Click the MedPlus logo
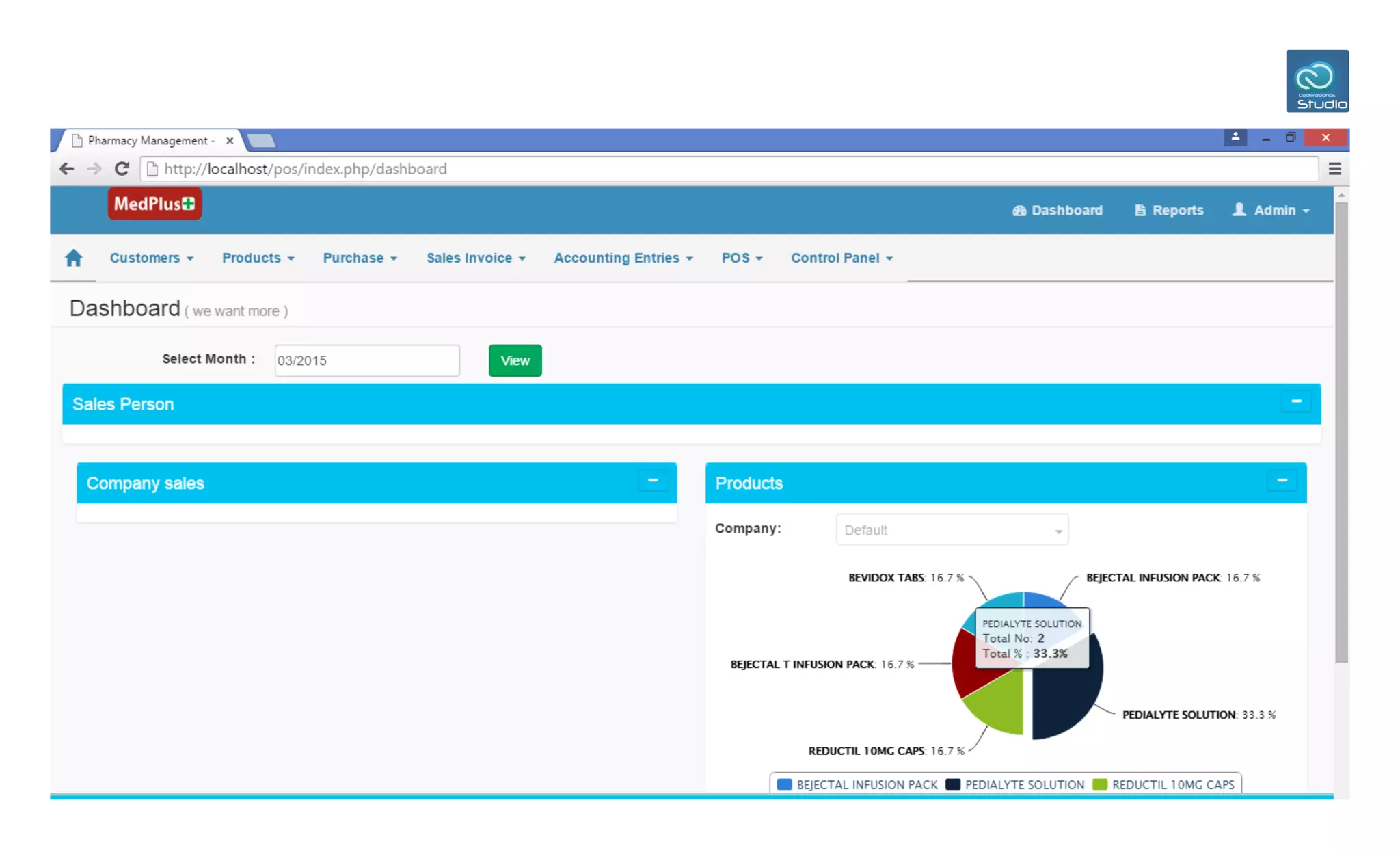Screen dimensions: 1400x850 tap(154, 204)
